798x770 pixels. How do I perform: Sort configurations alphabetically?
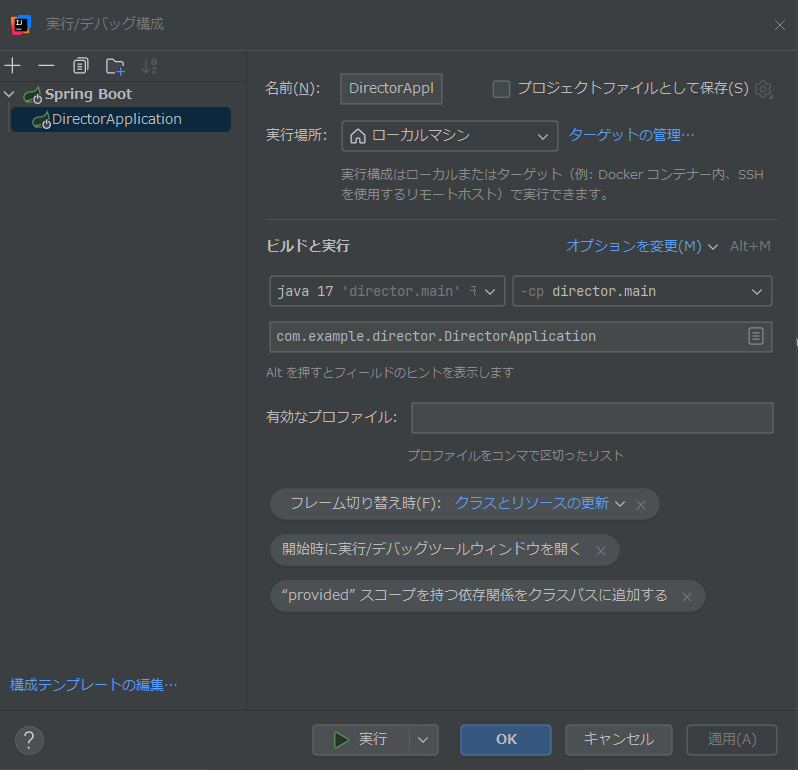[x=149, y=66]
